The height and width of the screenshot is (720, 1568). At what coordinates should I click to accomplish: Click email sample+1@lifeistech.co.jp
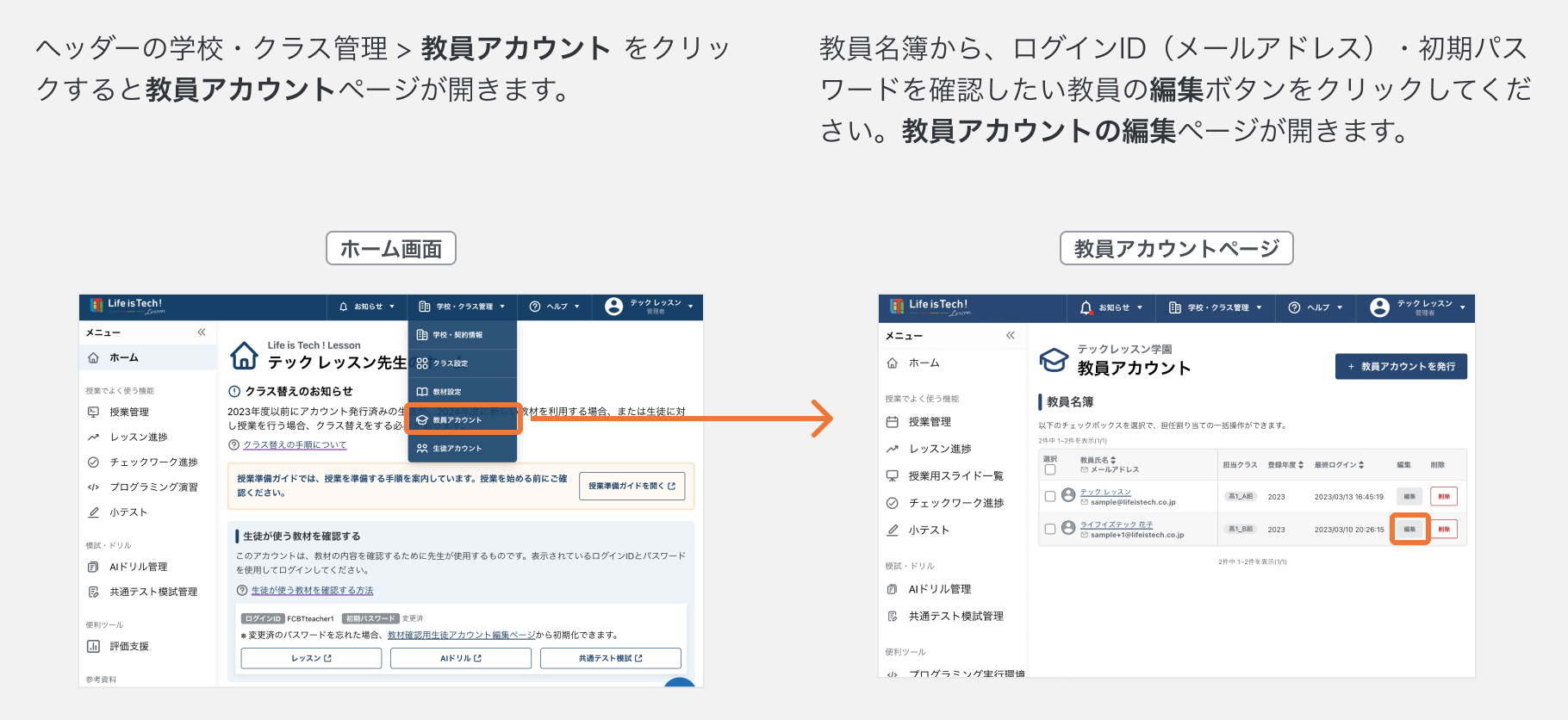tap(1137, 535)
